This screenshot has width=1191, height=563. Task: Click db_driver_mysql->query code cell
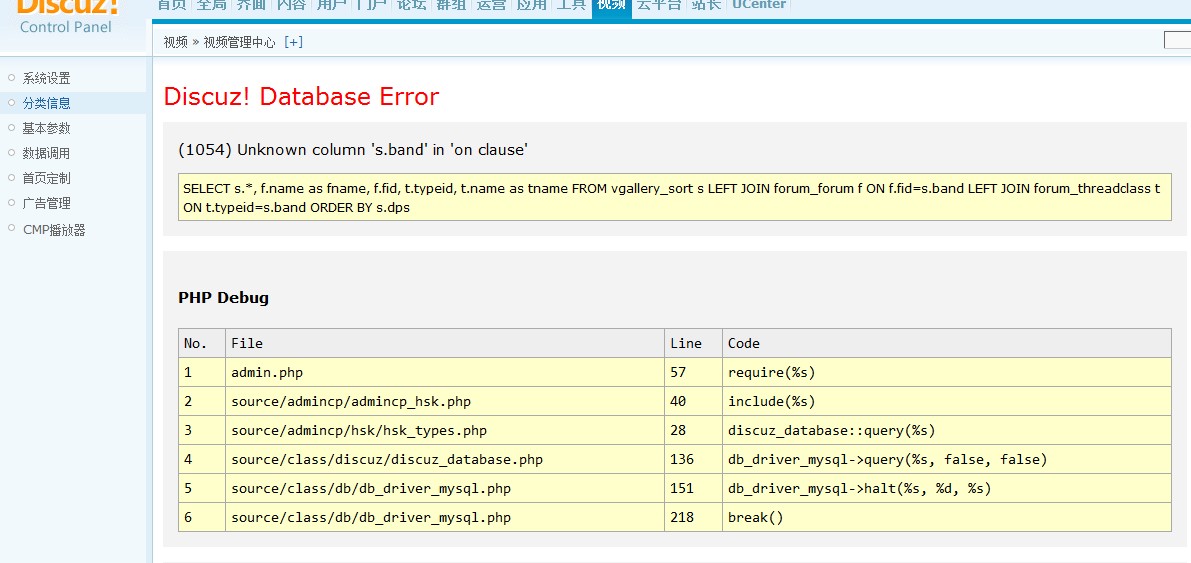[x=946, y=459]
